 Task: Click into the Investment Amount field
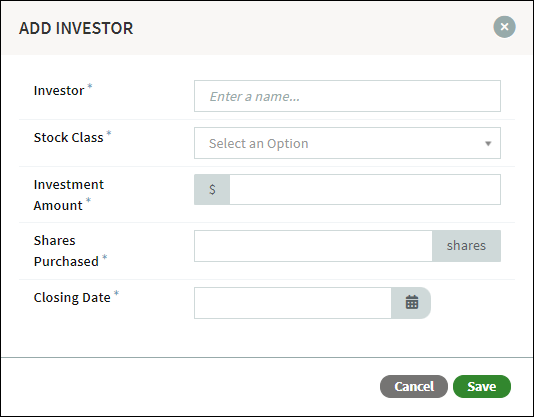click(365, 189)
